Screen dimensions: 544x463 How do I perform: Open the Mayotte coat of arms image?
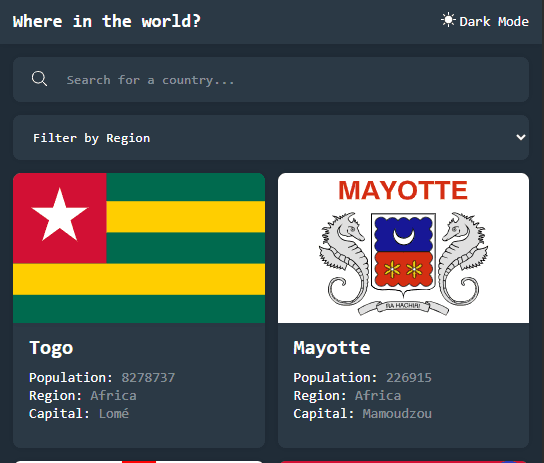[x=403, y=248]
